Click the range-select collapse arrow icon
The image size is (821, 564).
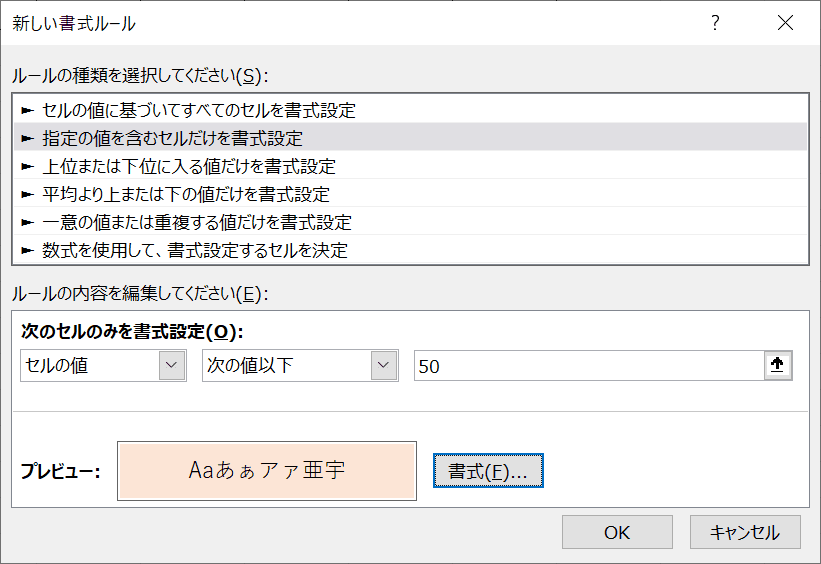[778, 365]
